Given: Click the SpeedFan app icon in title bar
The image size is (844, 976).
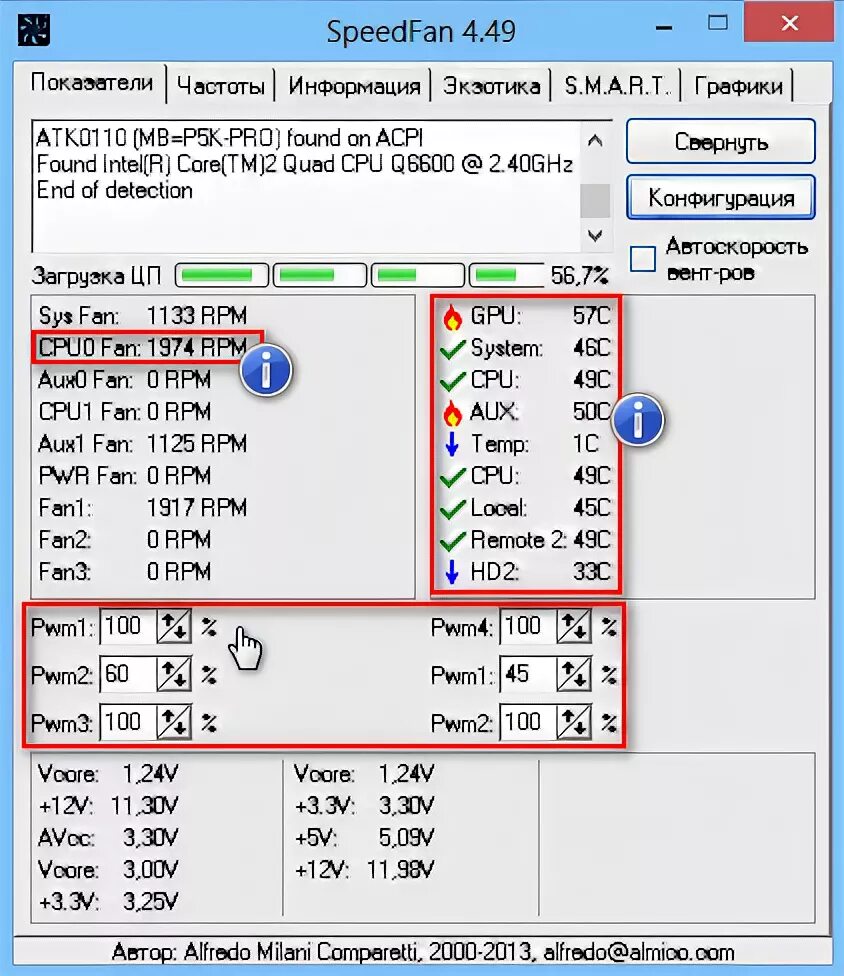Looking at the screenshot, I should tap(34, 29).
